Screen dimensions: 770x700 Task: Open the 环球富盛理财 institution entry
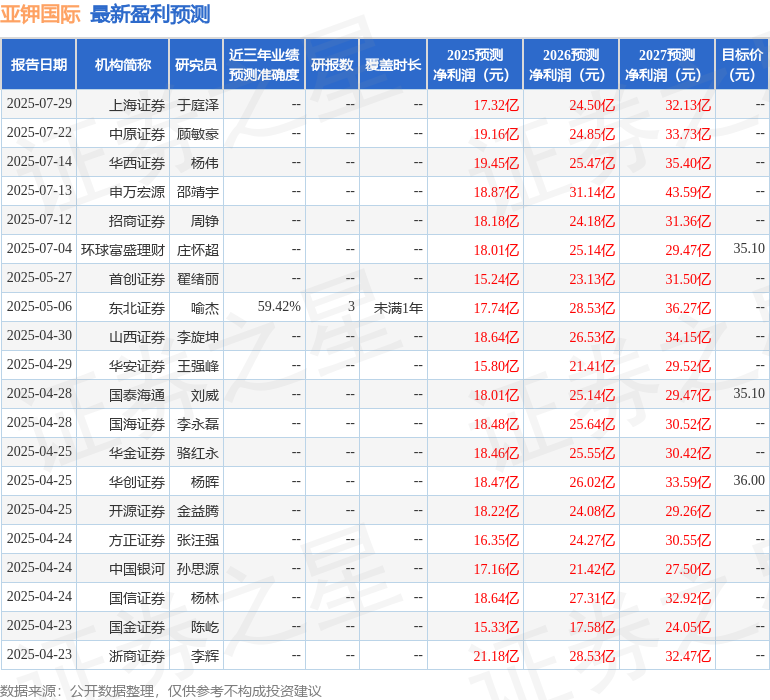tap(123, 249)
